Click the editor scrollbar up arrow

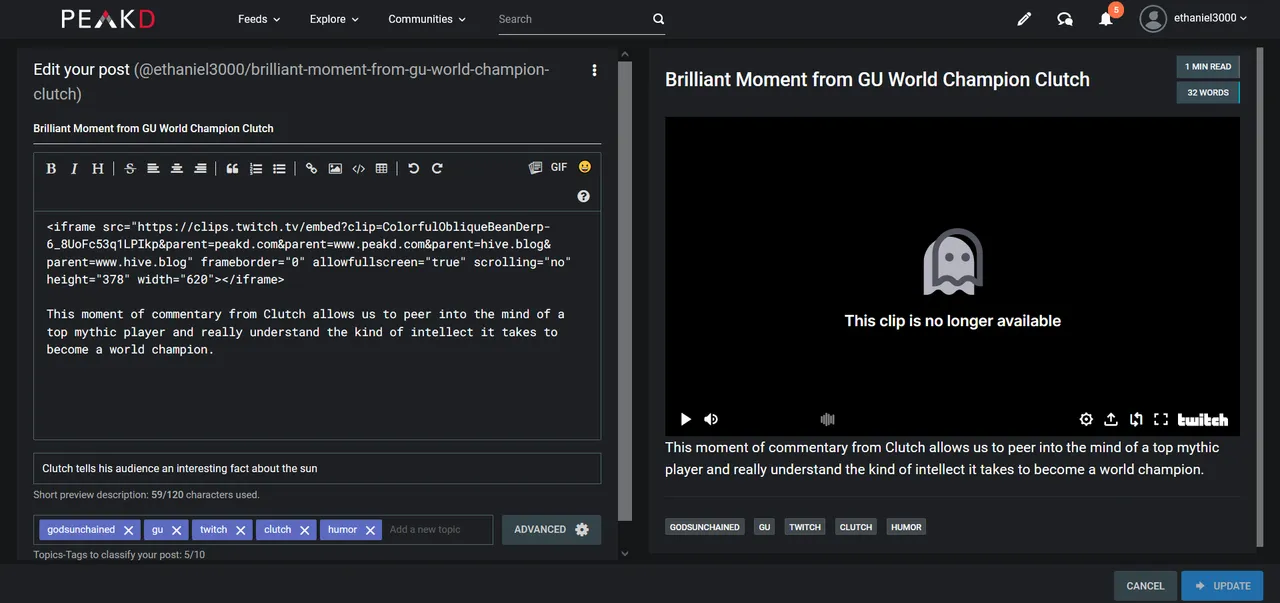(625, 53)
